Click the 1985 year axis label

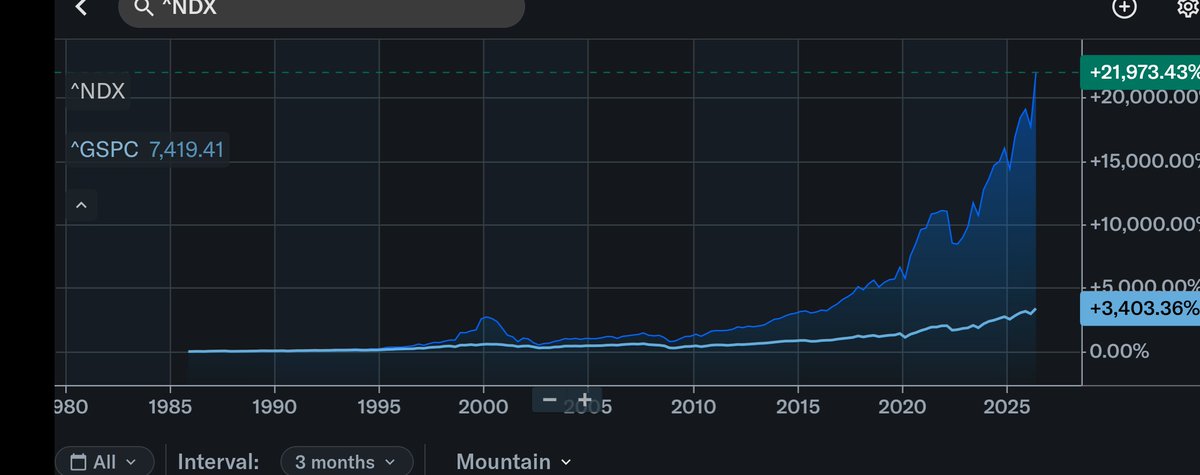[170, 406]
